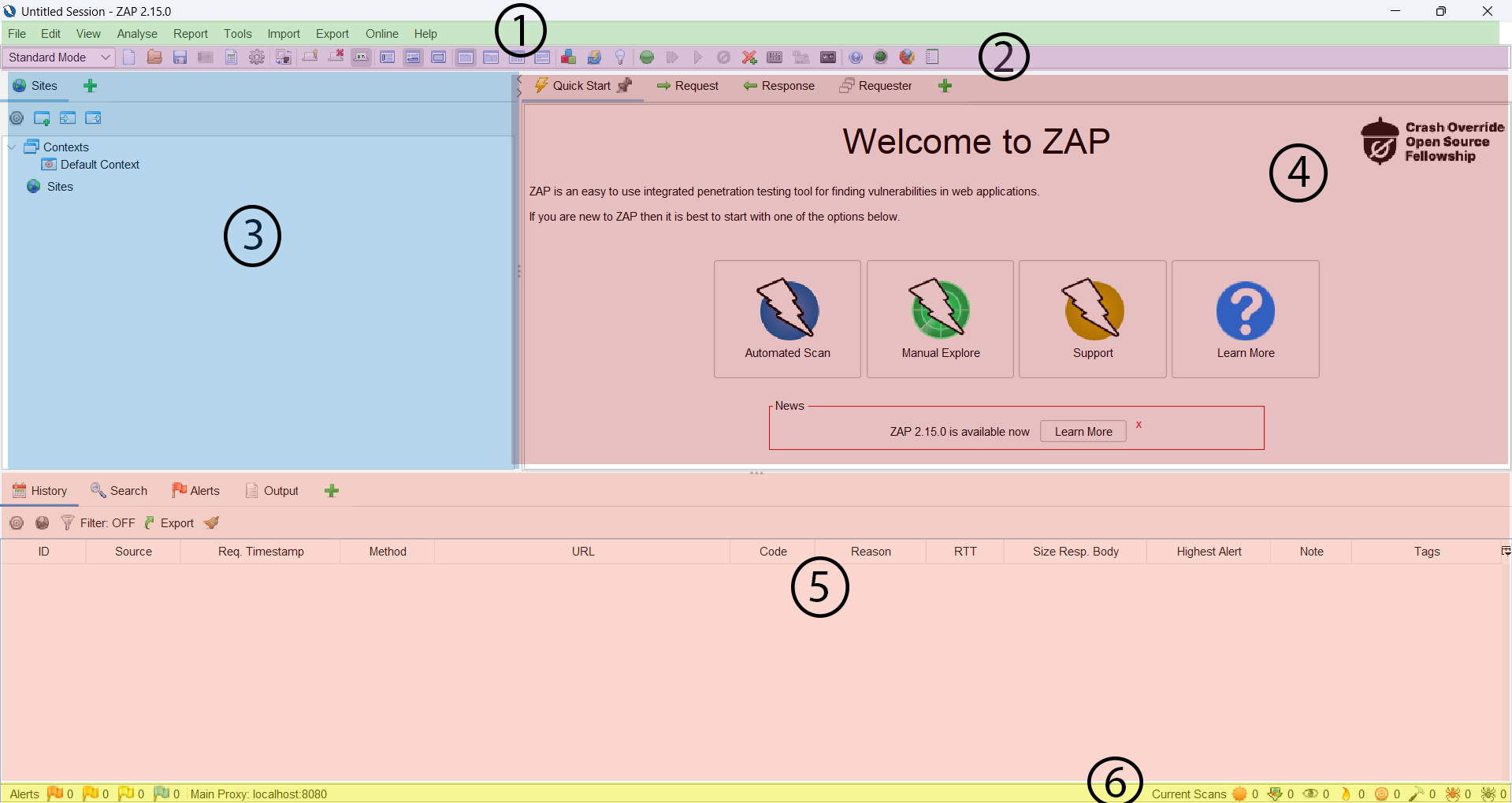
Task: Switch to the Search tab
Action: [119, 491]
